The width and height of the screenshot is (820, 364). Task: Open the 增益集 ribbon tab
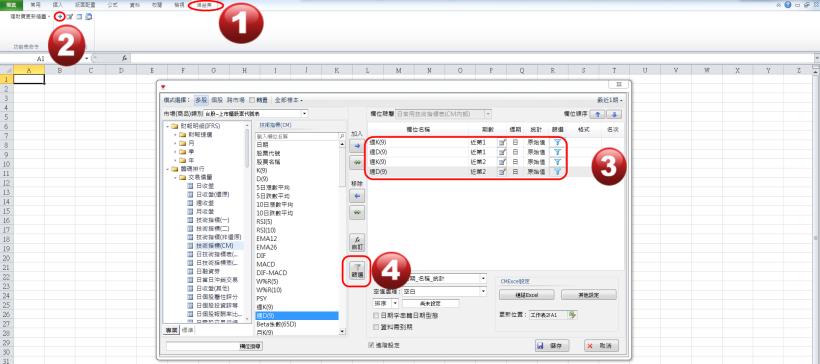coord(205,5)
